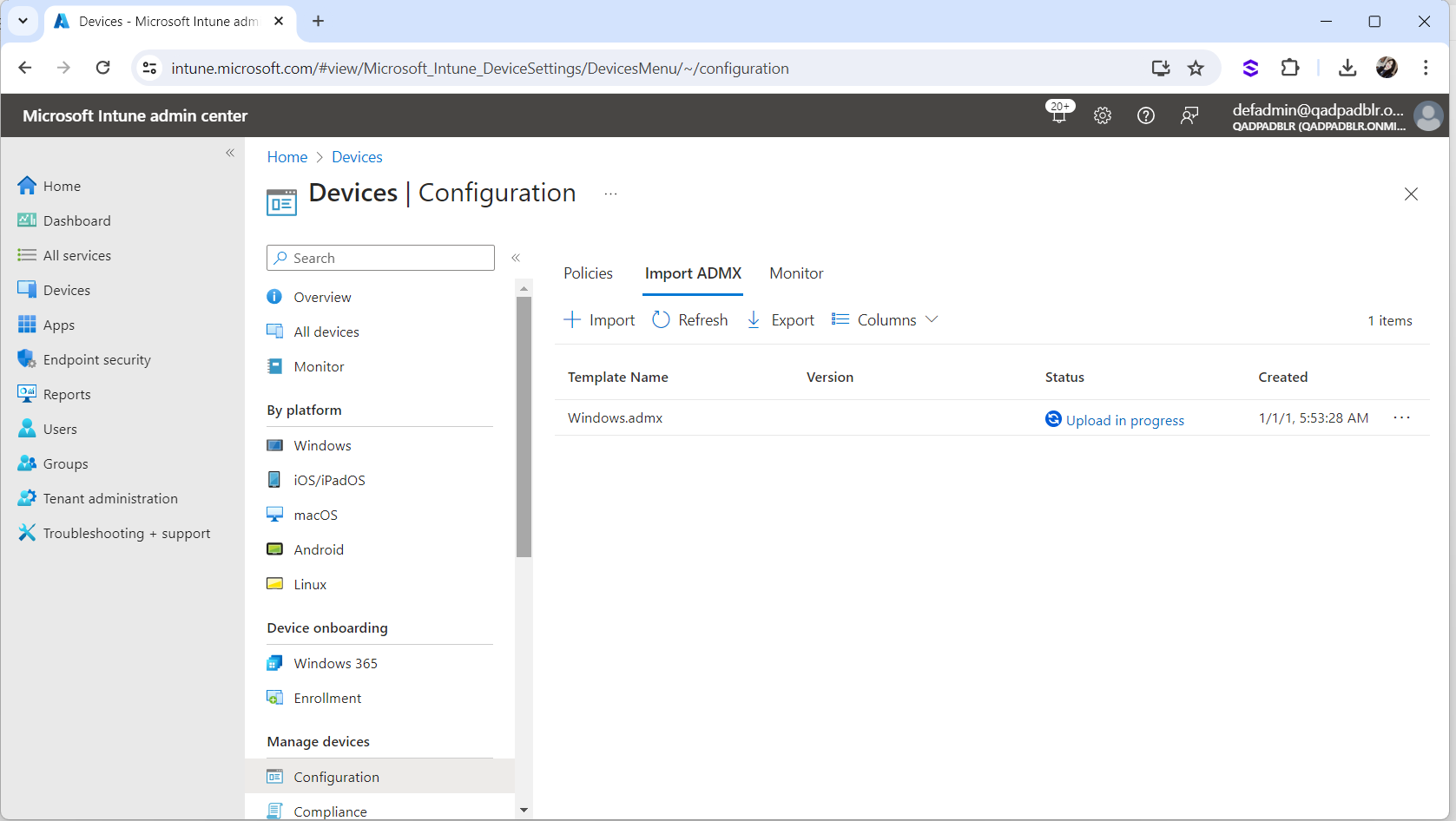Click the Dashboard icon in left navigation
Viewport: 1456px width, 821px height.
(27, 220)
